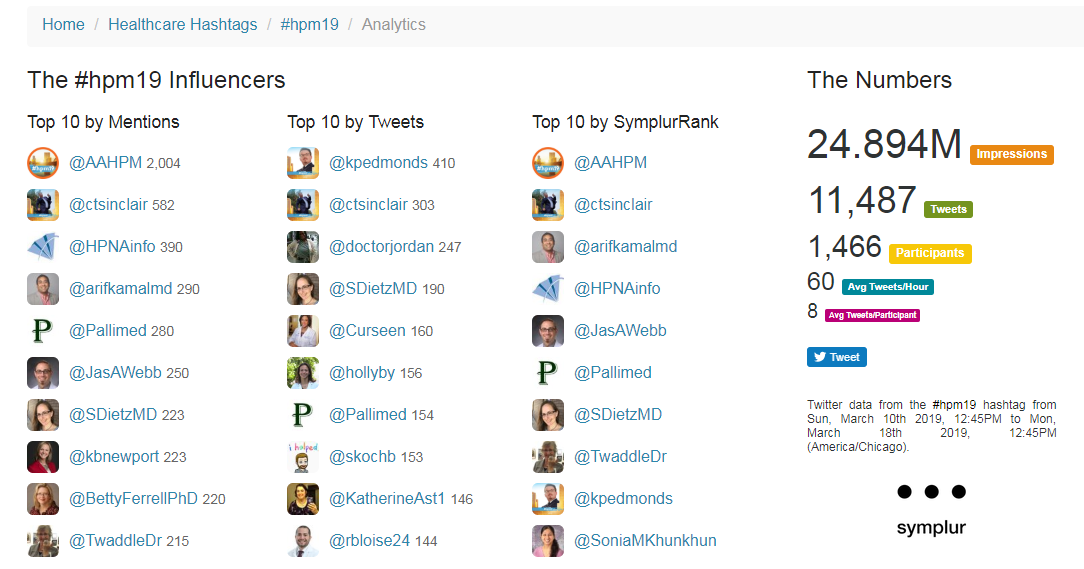Open @HPNAinfo link with 390 mentions
The image size is (1084, 569).
coord(112,247)
